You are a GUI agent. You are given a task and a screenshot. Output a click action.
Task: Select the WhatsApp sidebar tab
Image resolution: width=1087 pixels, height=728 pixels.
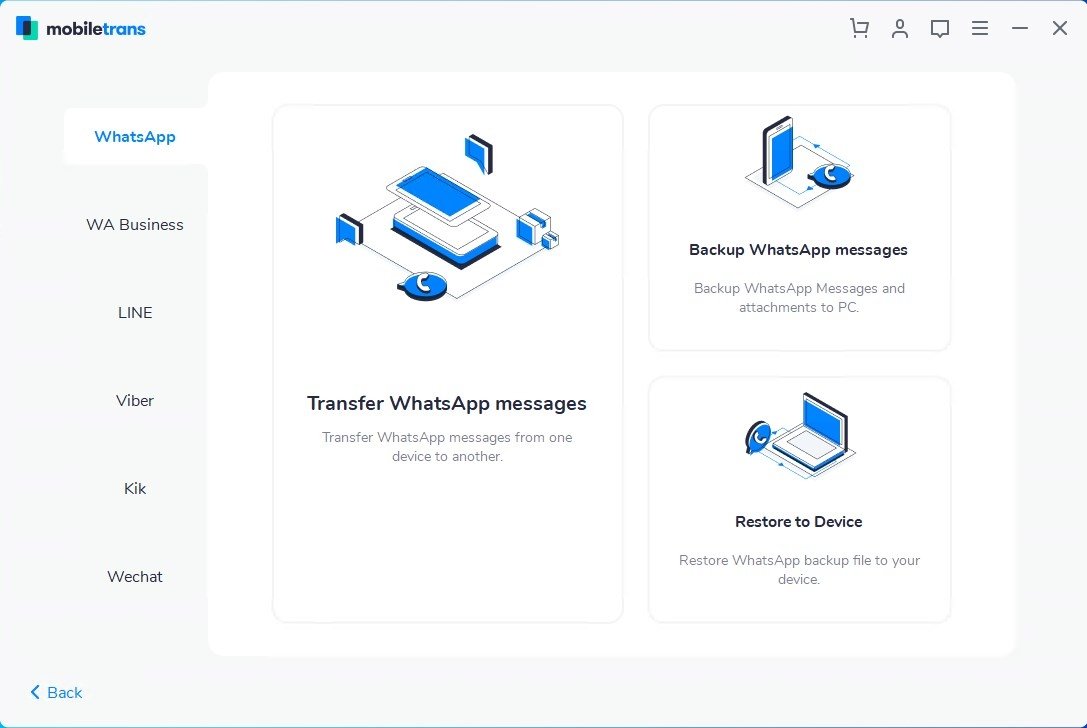pyautogui.click(x=134, y=136)
